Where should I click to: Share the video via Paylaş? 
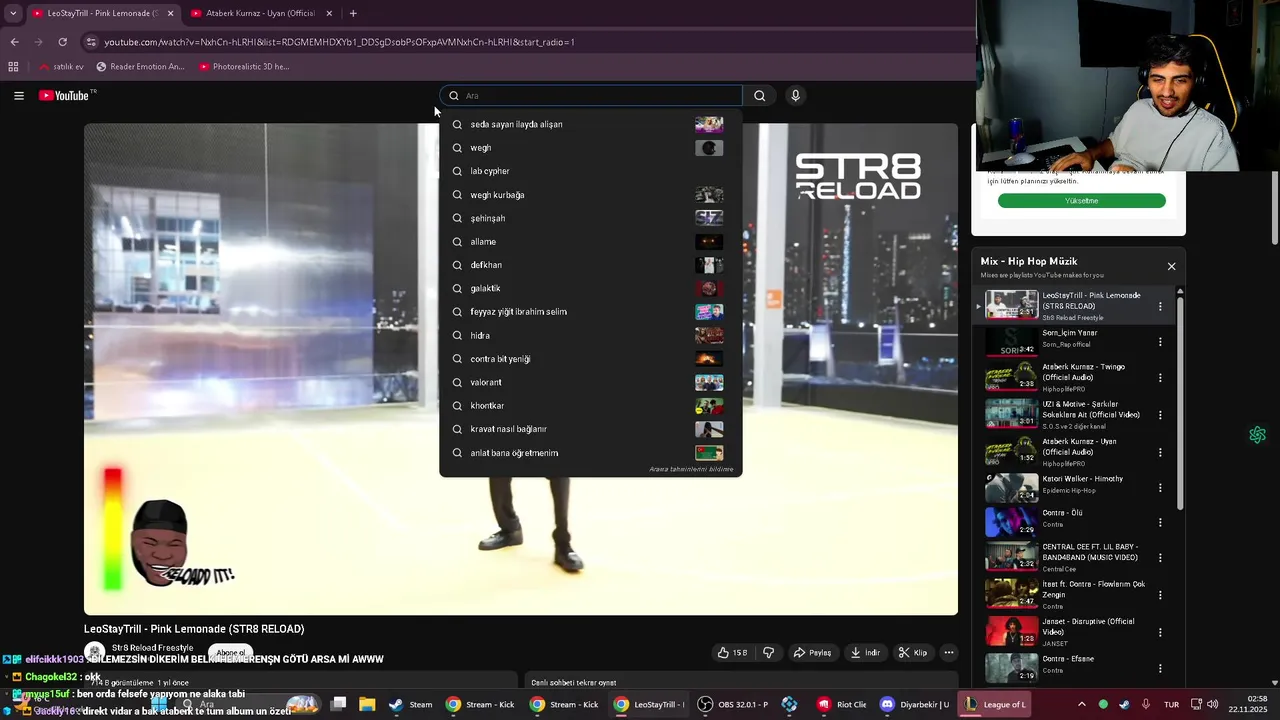click(812, 653)
